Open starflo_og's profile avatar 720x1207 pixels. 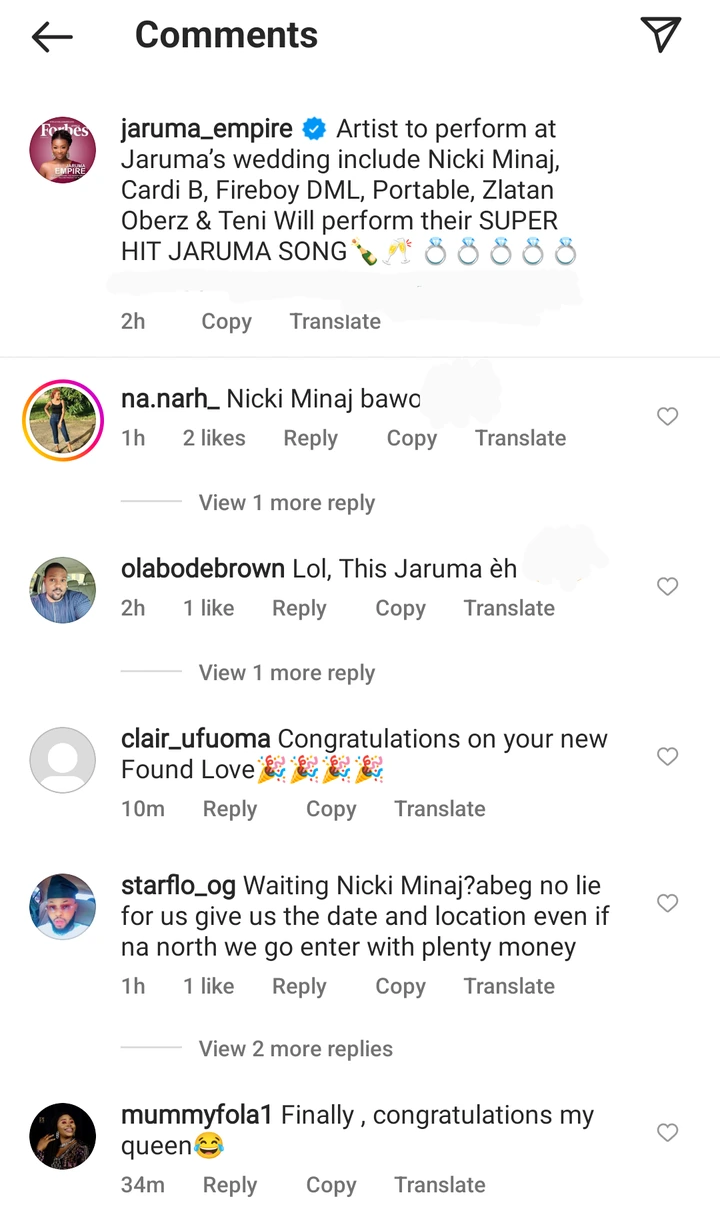coord(63,907)
